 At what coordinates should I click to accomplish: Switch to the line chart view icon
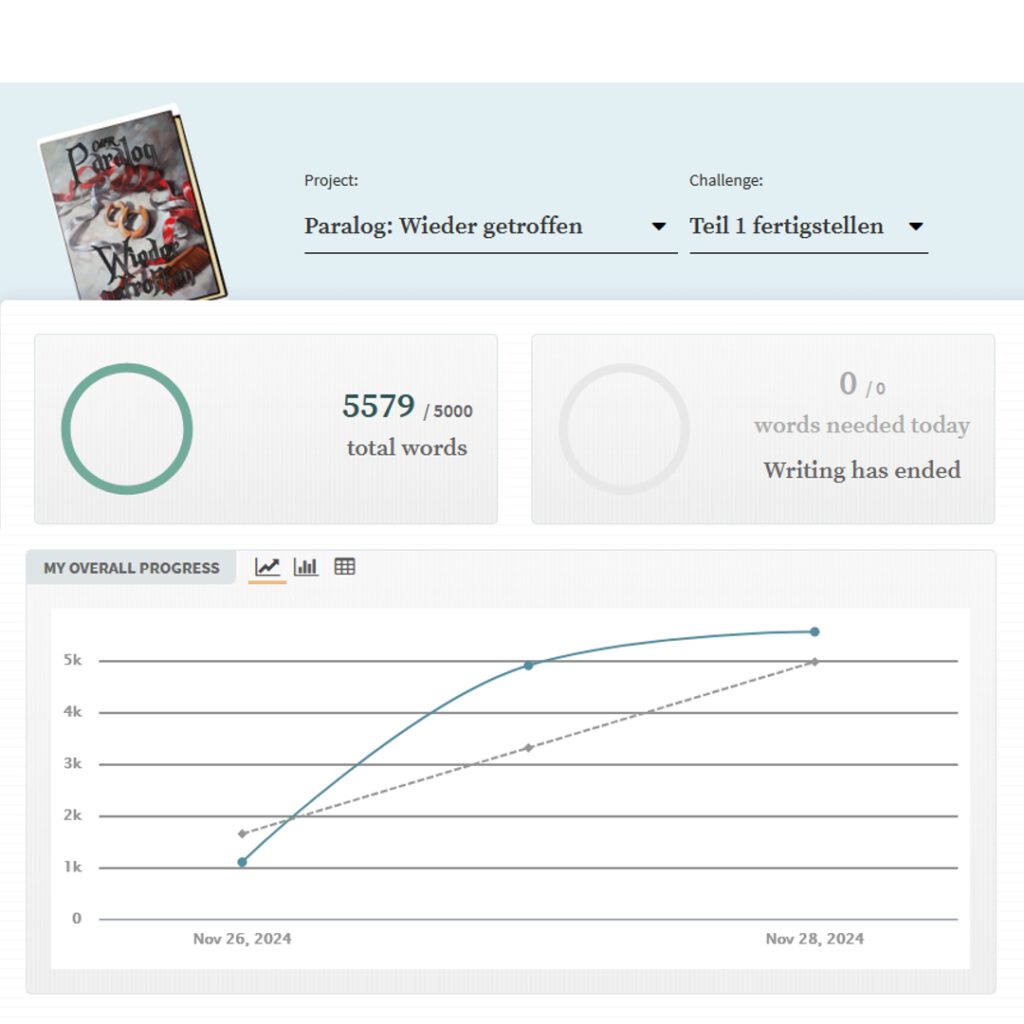click(267, 567)
